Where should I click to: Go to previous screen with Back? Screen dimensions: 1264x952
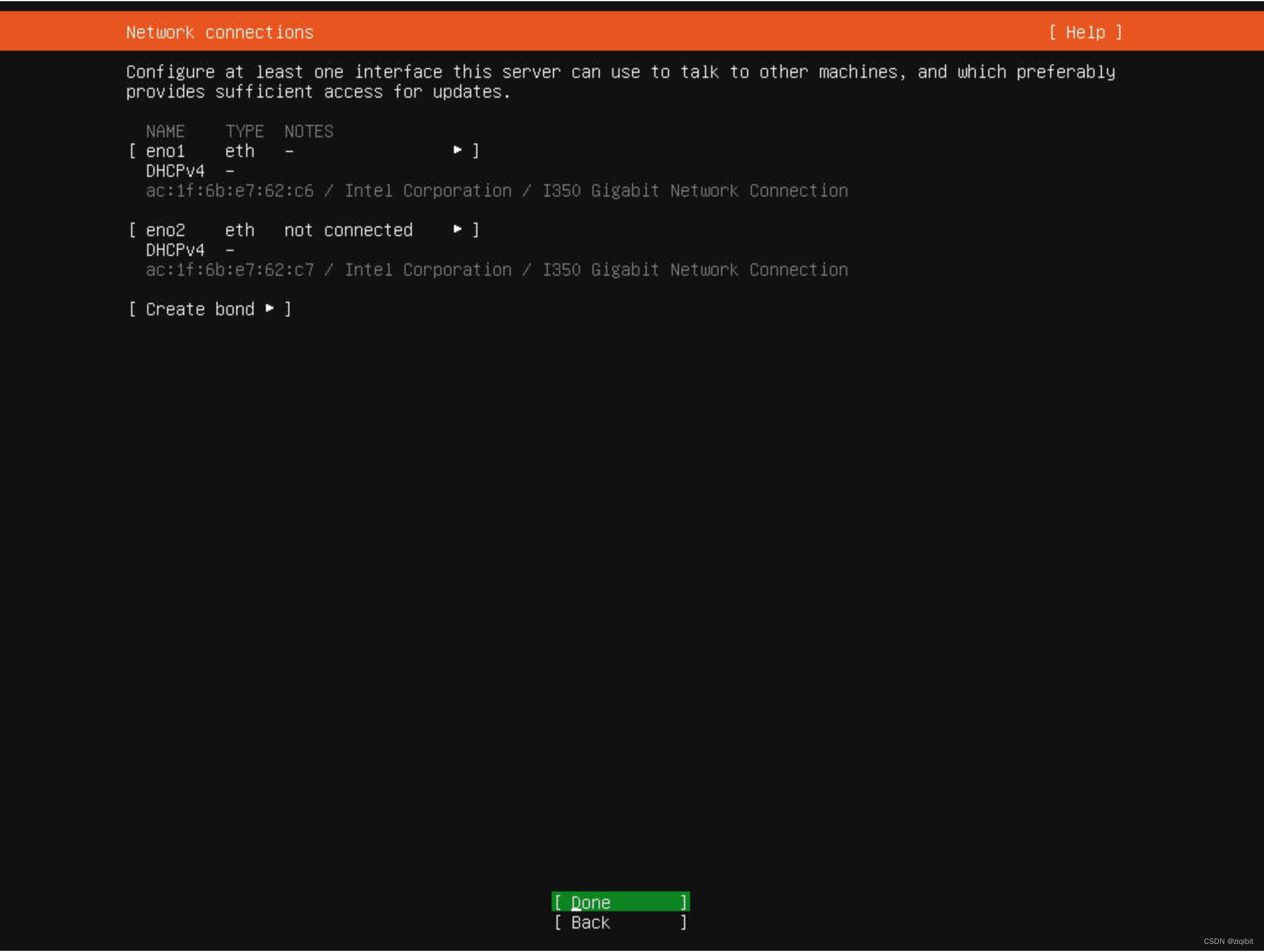click(620, 922)
